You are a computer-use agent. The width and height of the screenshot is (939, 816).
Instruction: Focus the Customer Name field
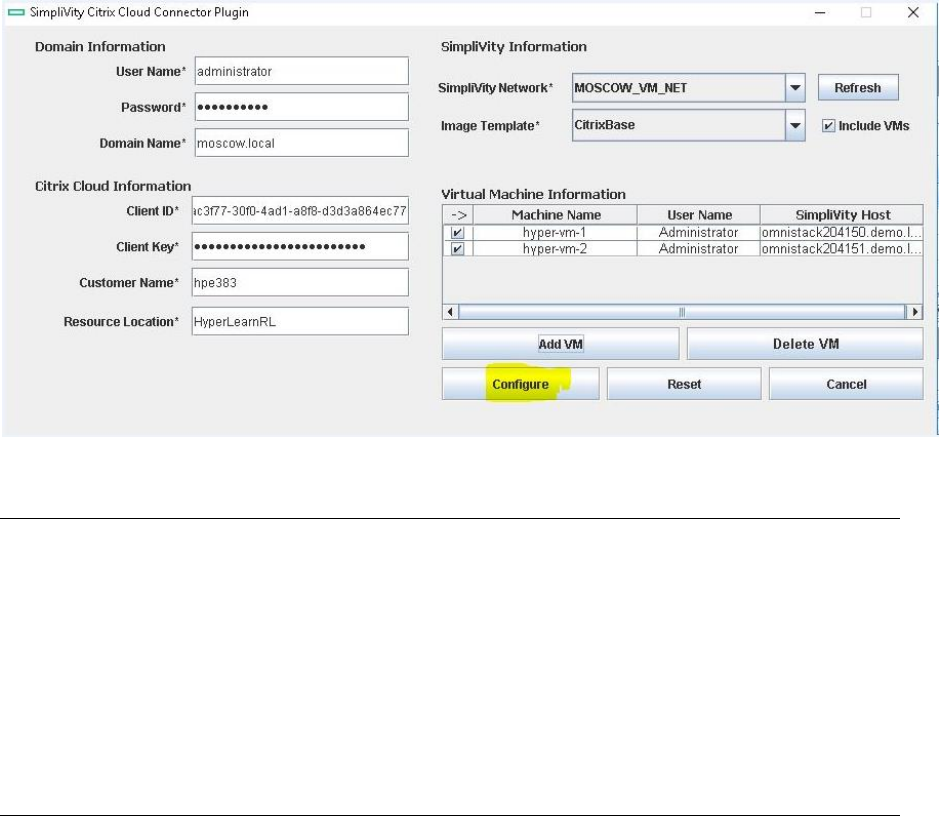[x=300, y=283]
